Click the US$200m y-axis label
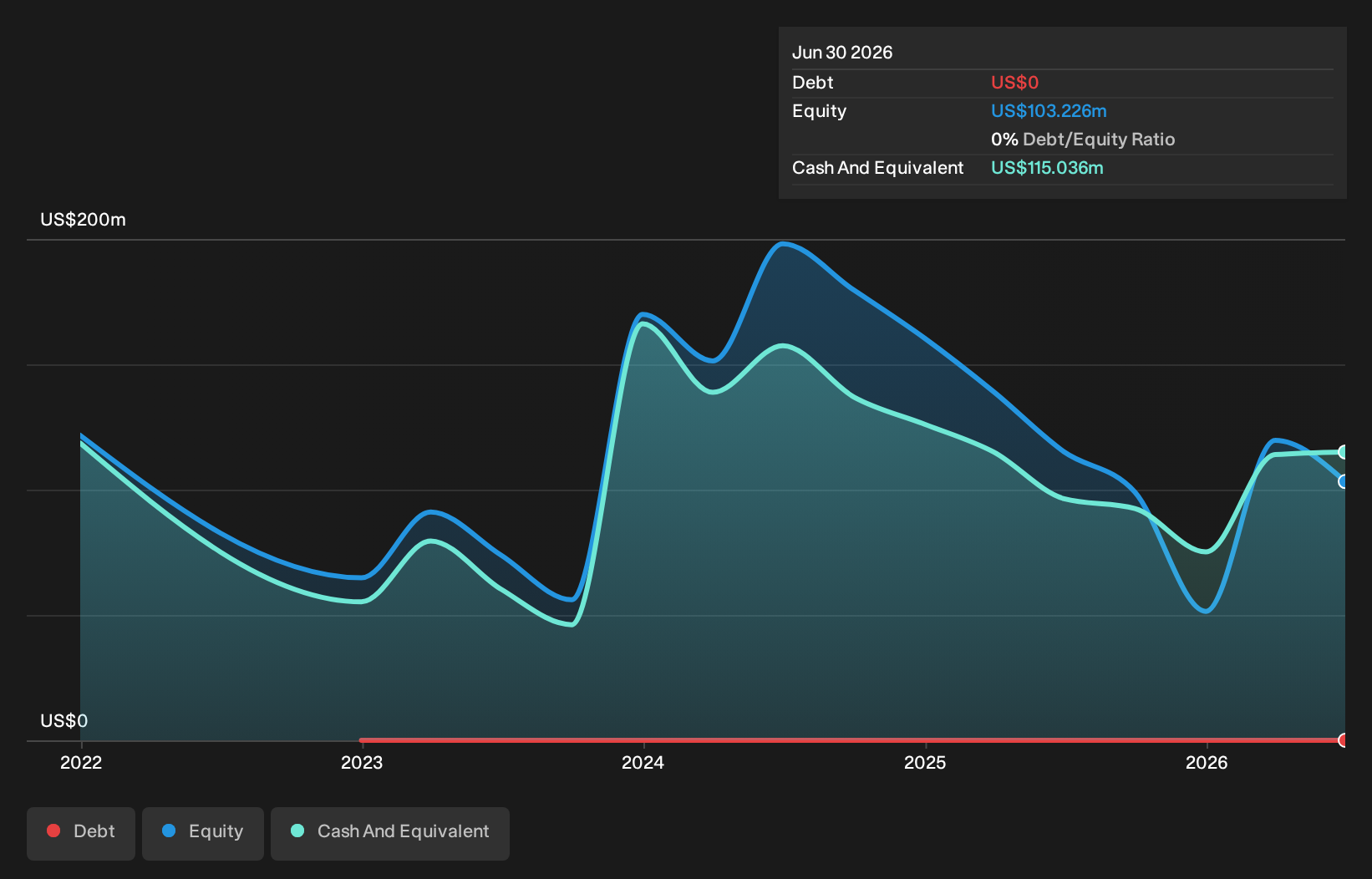The height and width of the screenshot is (879, 1372). click(x=83, y=220)
